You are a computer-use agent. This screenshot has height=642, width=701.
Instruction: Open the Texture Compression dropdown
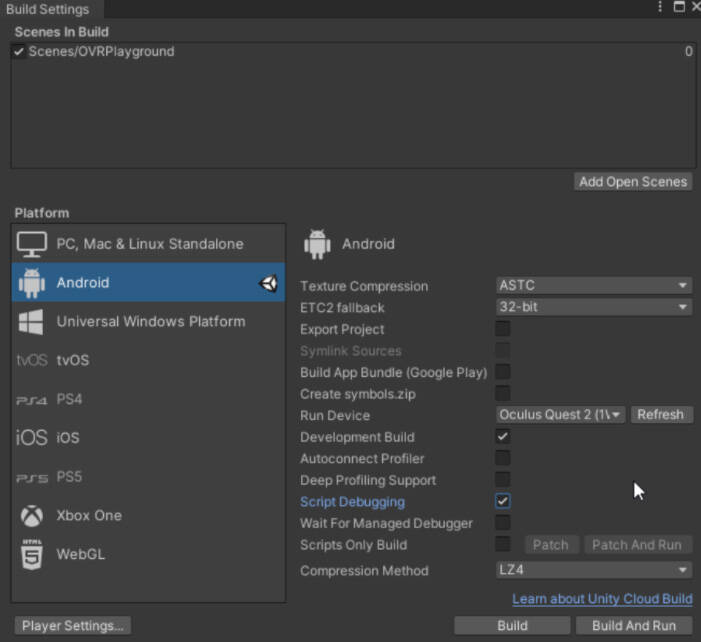pos(594,286)
